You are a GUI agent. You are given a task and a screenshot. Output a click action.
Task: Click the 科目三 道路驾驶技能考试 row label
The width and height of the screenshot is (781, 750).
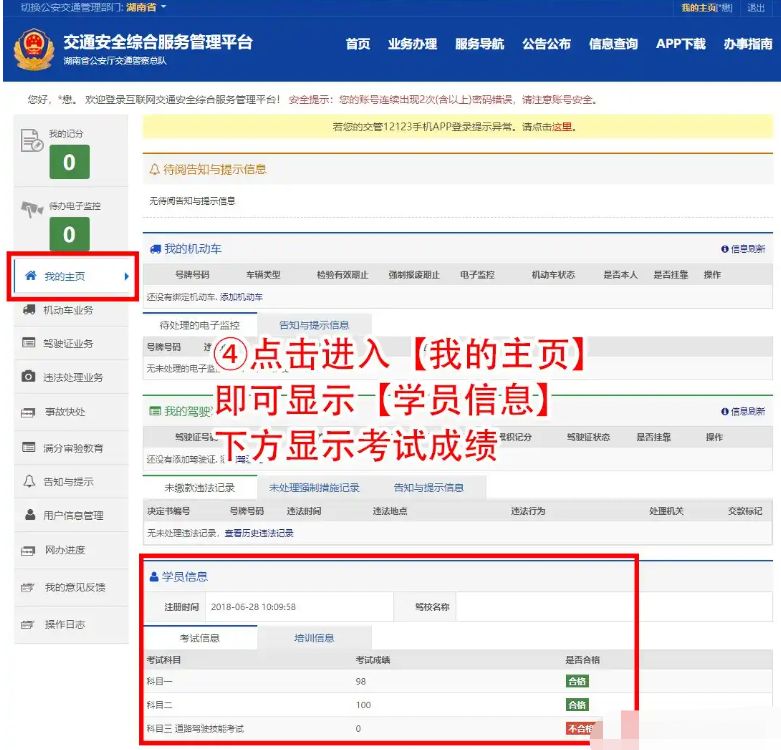coord(195,729)
